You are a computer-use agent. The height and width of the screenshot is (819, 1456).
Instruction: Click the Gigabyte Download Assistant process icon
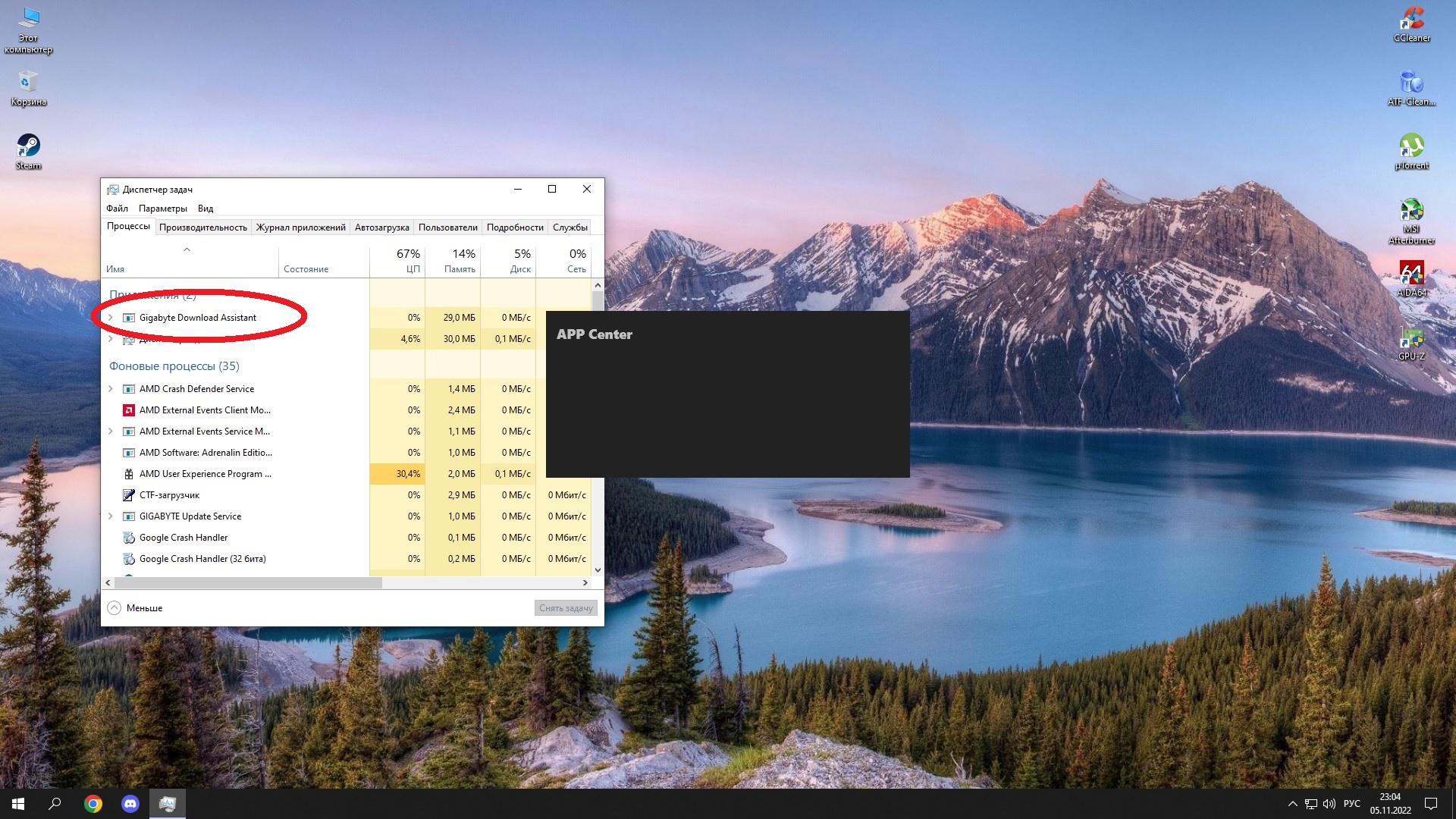pos(129,318)
